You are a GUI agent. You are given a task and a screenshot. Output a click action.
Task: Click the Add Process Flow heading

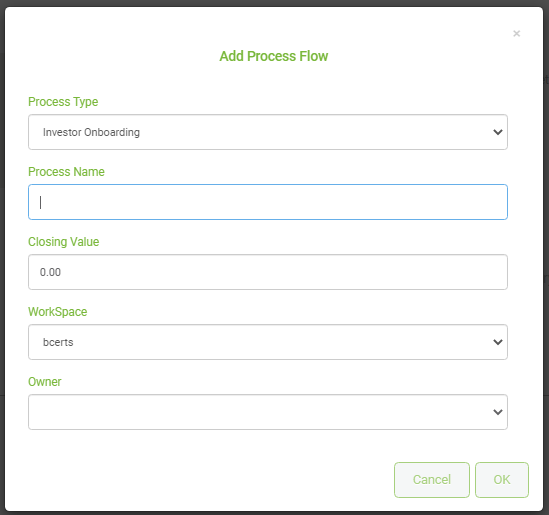pyautogui.click(x=274, y=56)
